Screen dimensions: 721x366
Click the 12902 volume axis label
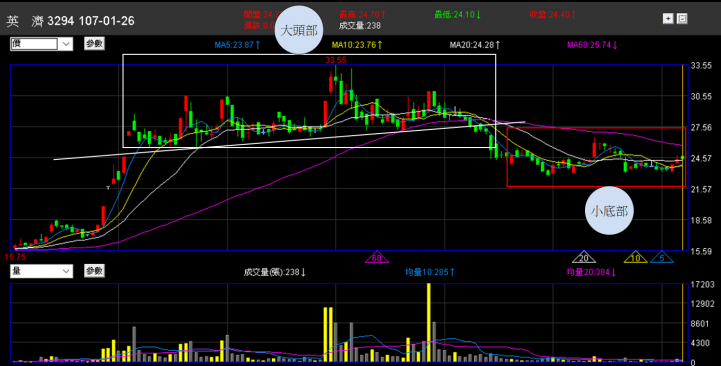click(703, 304)
